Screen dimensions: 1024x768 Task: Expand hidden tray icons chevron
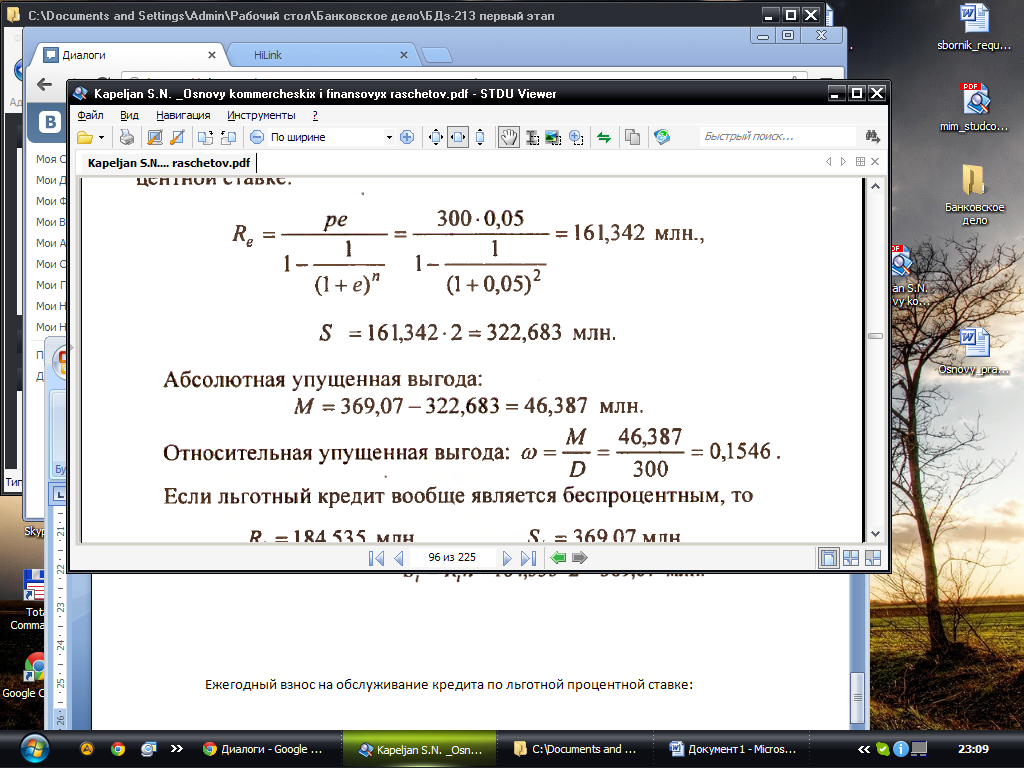(x=864, y=749)
